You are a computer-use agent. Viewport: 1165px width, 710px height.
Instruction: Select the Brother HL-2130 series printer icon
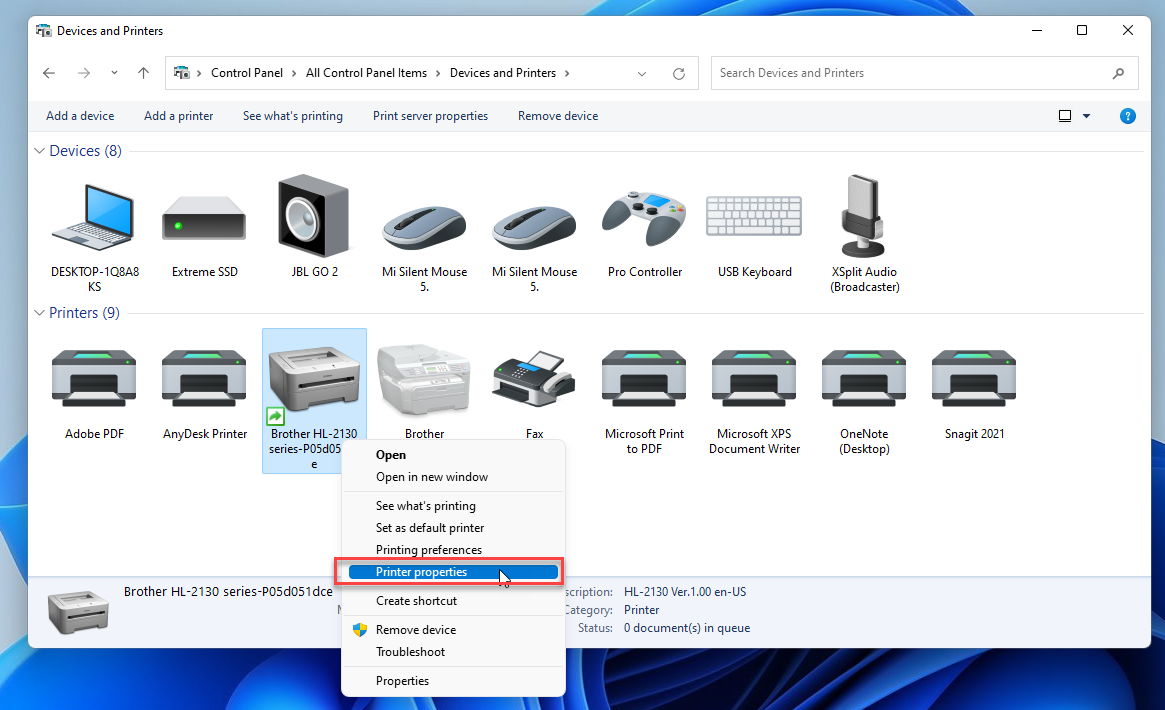314,379
